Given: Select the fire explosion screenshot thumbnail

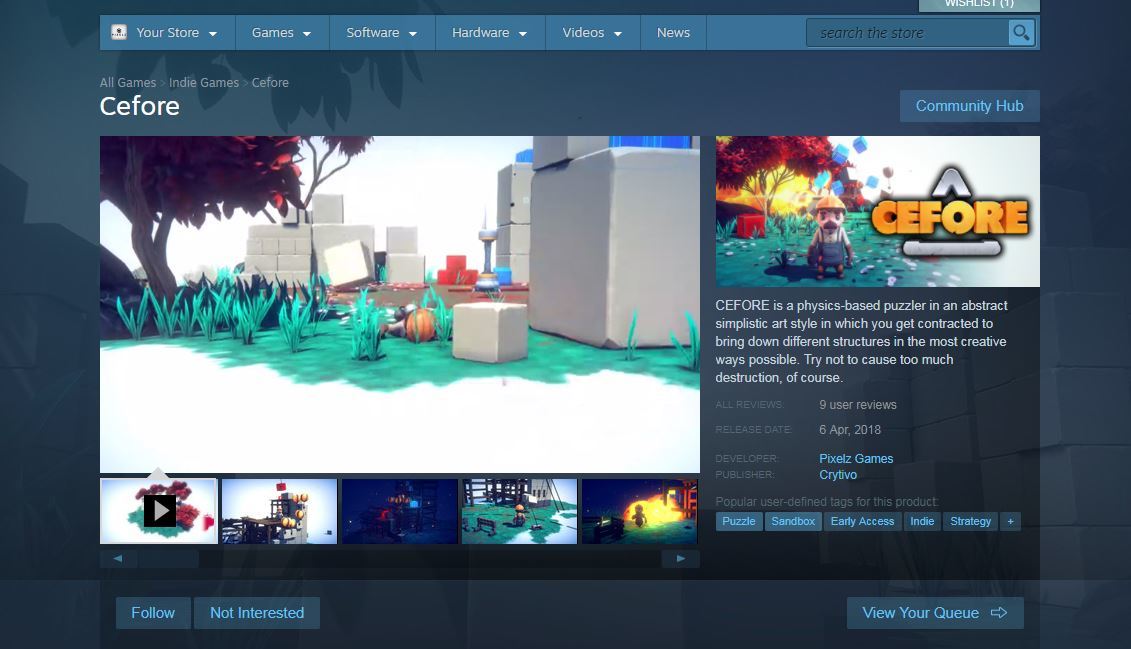Looking at the screenshot, I should coord(640,511).
